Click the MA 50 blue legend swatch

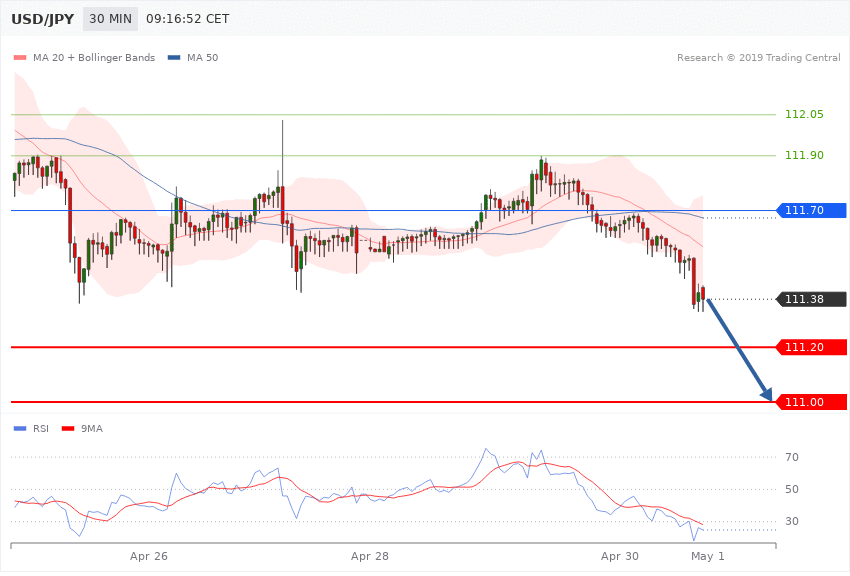174,57
